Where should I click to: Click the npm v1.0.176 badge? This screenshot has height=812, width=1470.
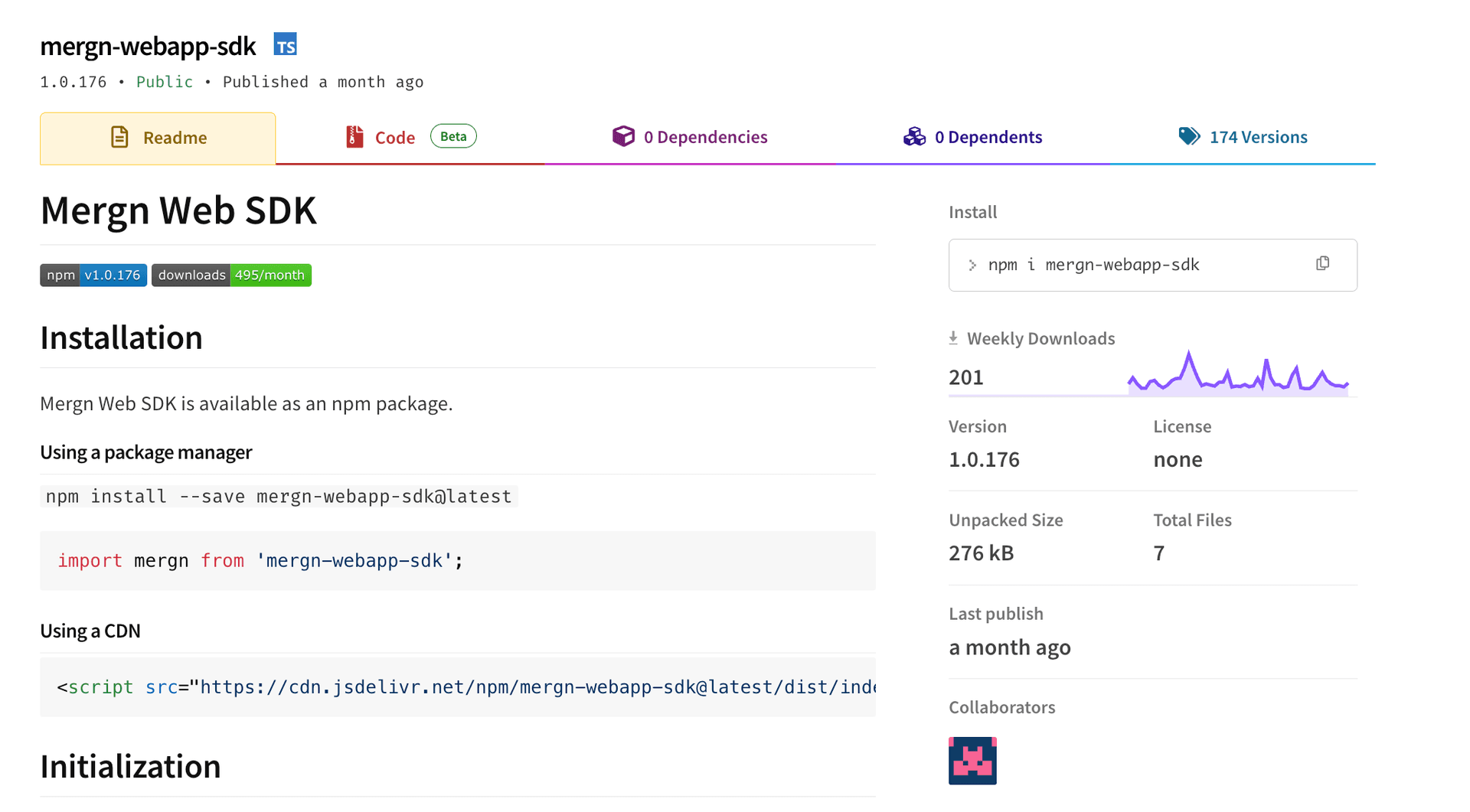pos(93,275)
